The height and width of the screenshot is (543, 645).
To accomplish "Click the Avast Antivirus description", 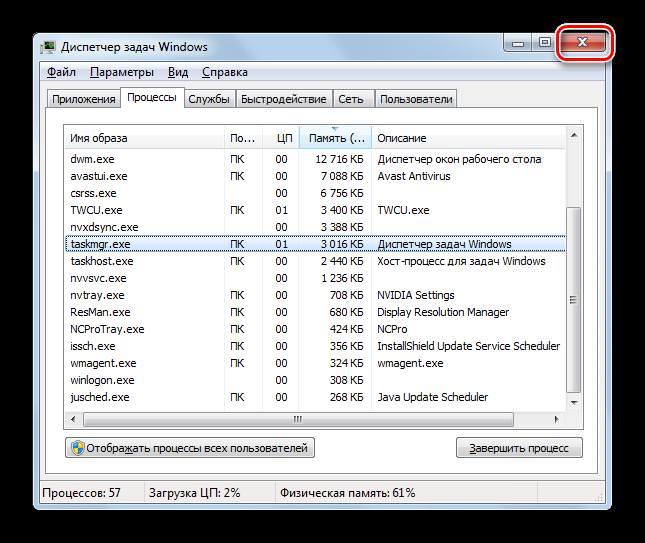I will coord(414,176).
